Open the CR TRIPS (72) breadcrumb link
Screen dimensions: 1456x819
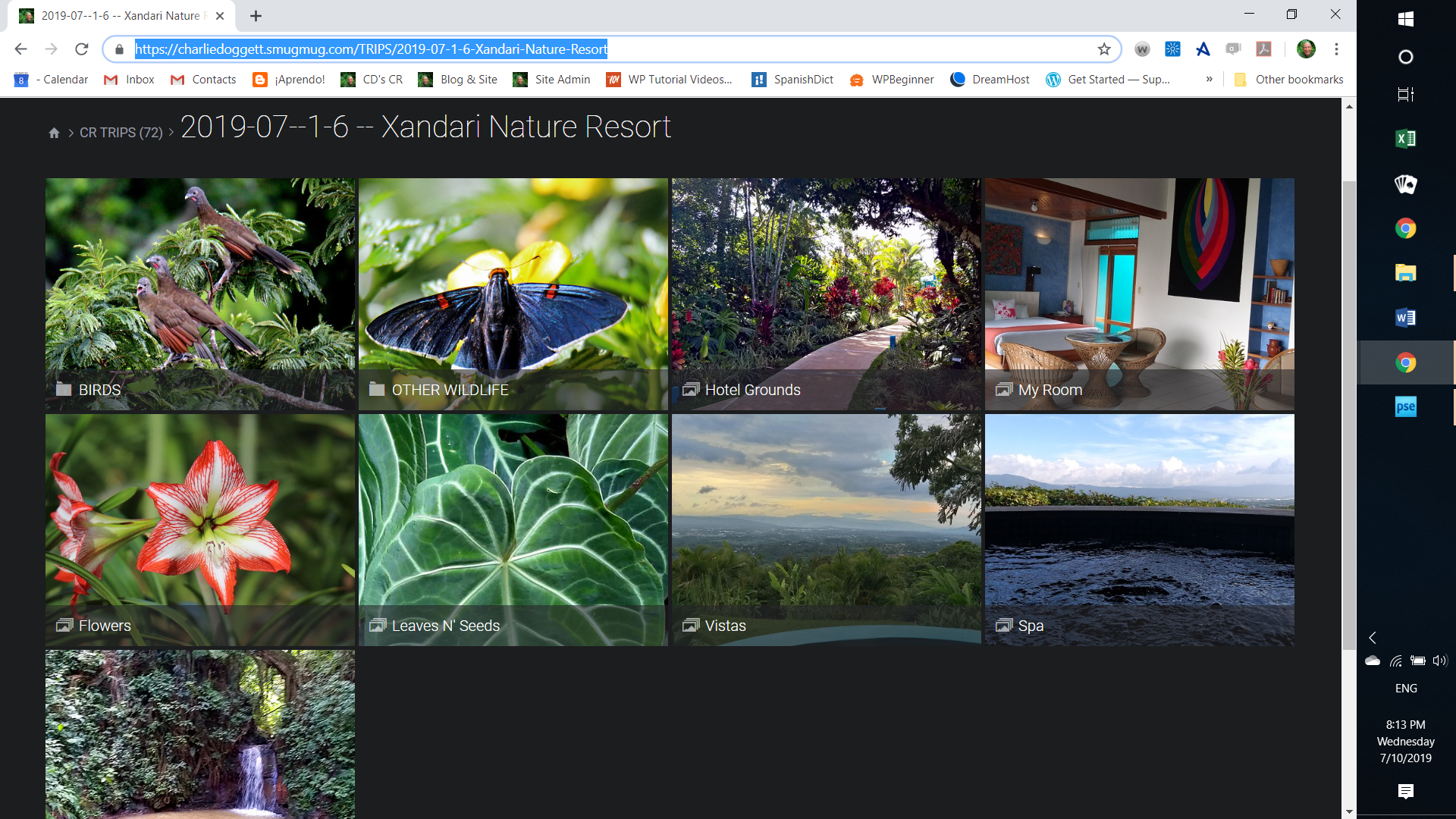pos(121,133)
